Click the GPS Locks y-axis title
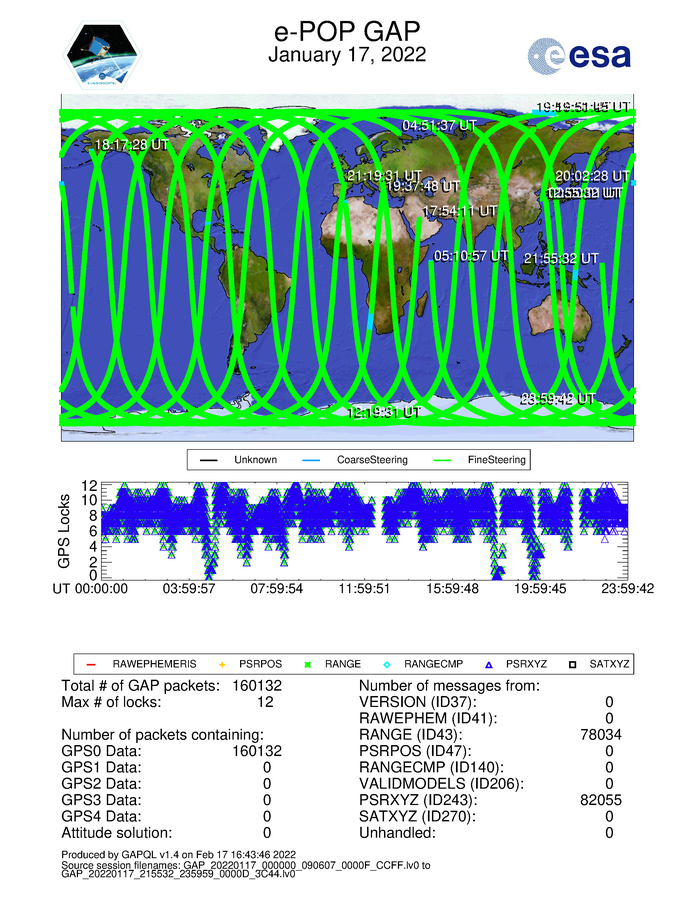This screenshot has height=899, width=695. pos(65,531)
